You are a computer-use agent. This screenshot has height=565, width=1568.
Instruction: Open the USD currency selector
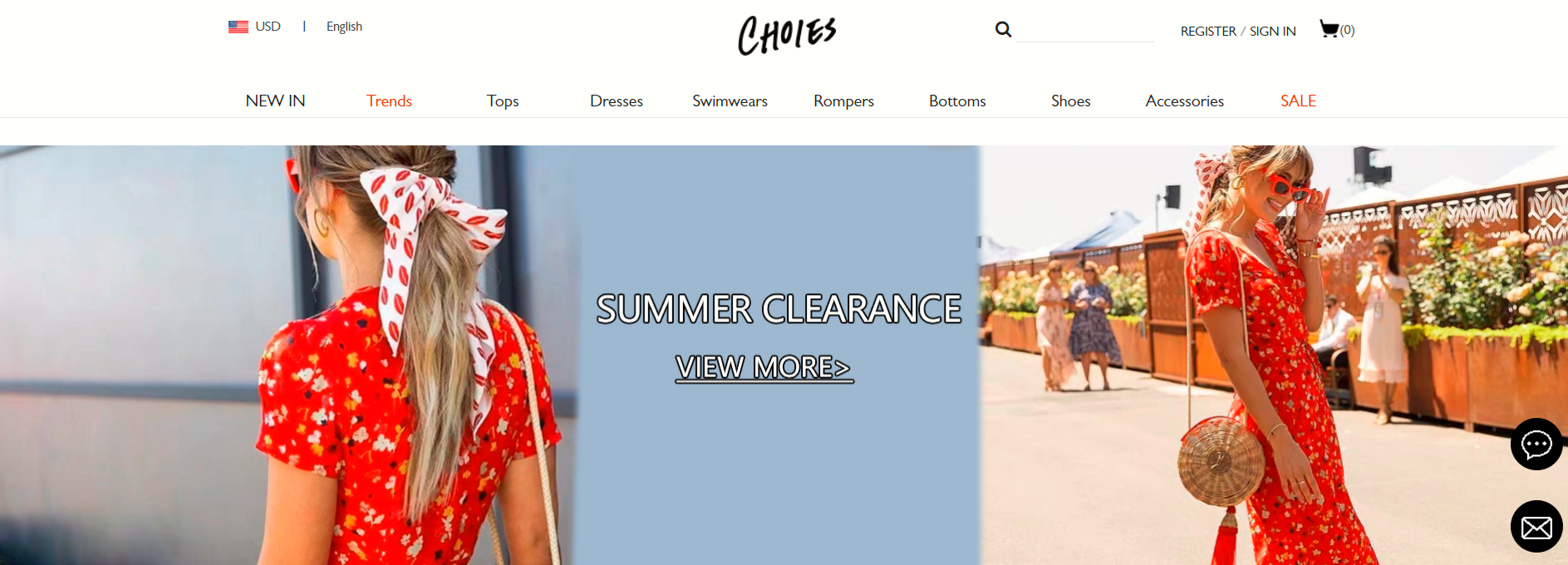pyautogui.click(x=268, y=27)
